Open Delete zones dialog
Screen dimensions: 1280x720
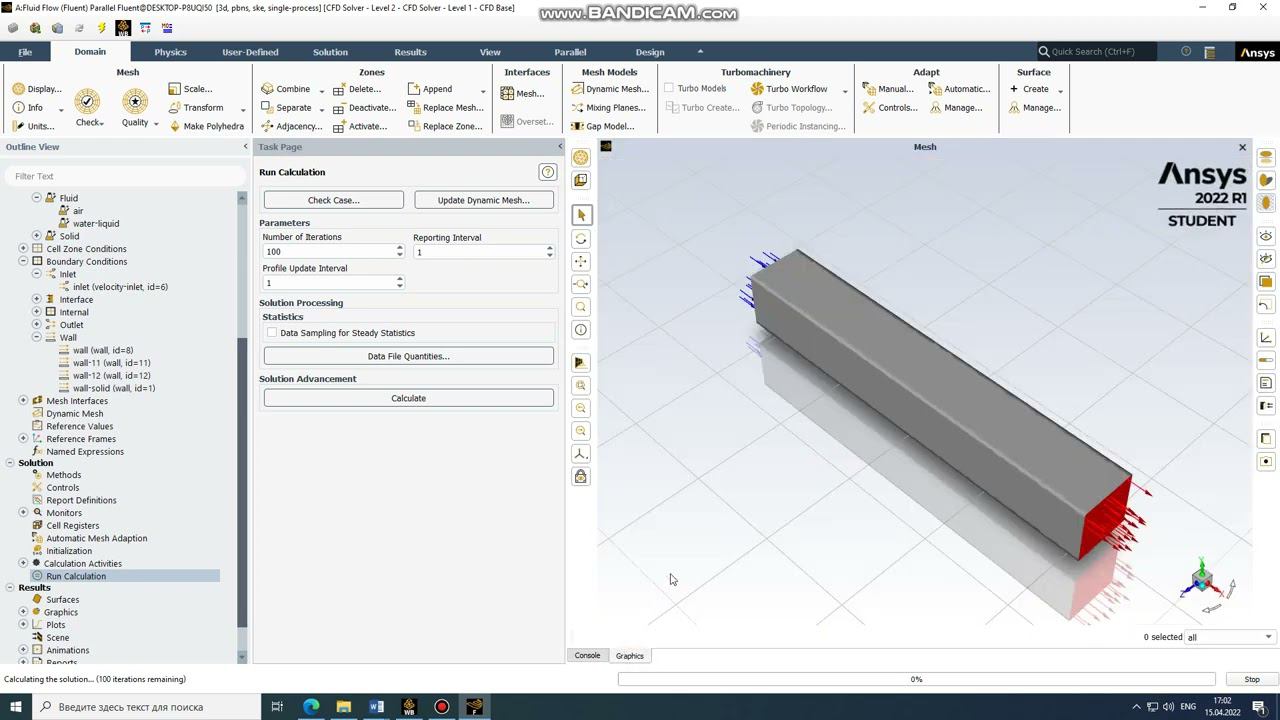357,89
